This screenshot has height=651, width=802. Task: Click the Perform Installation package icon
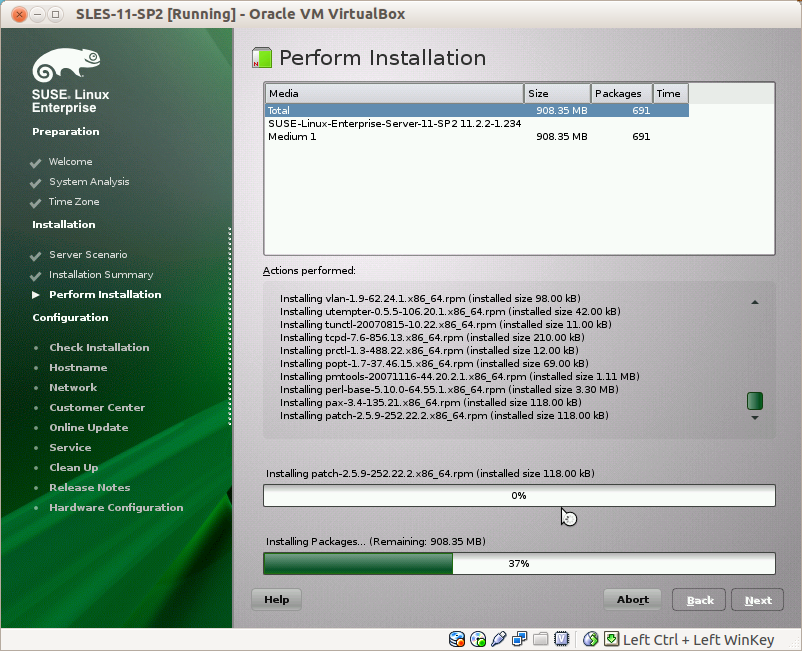point(262,57)
